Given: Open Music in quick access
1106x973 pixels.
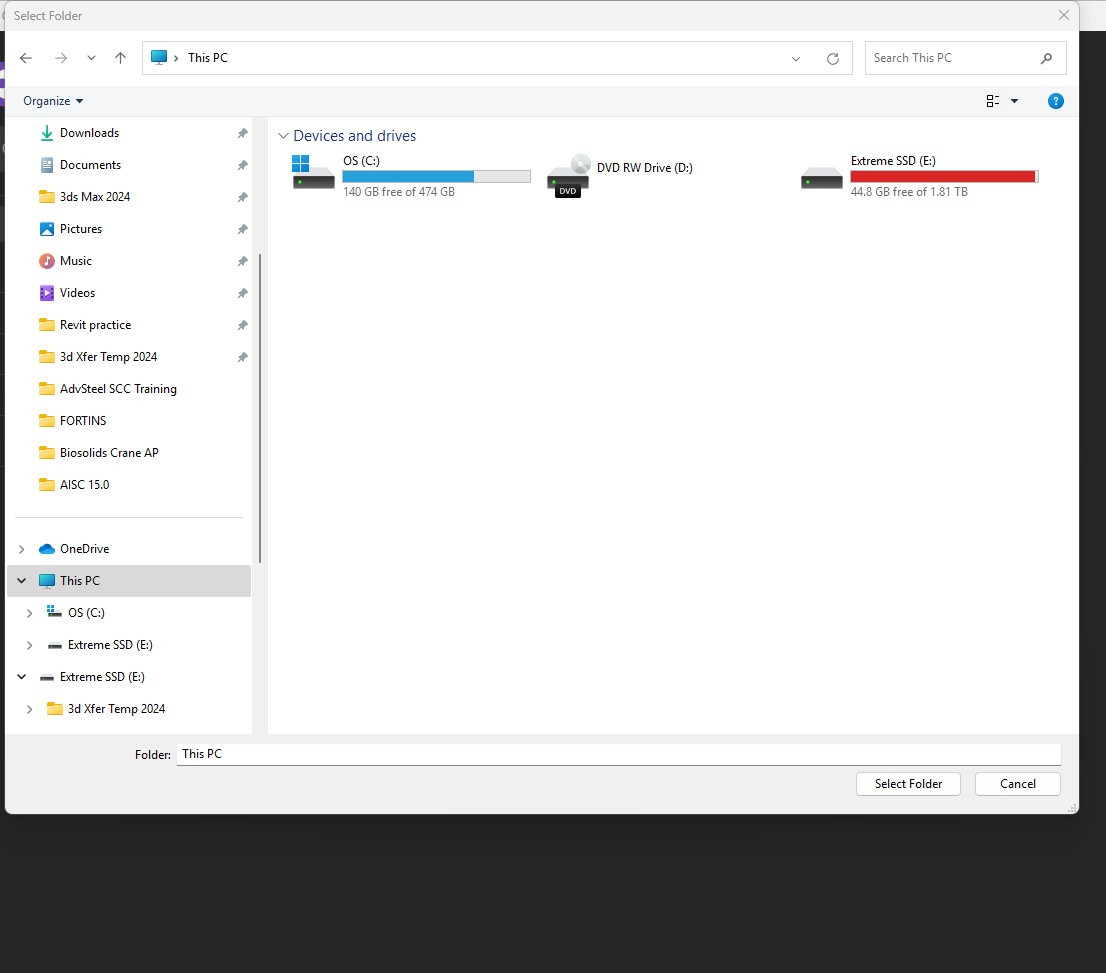Looking at the screenshot, I should pos(75,261).
